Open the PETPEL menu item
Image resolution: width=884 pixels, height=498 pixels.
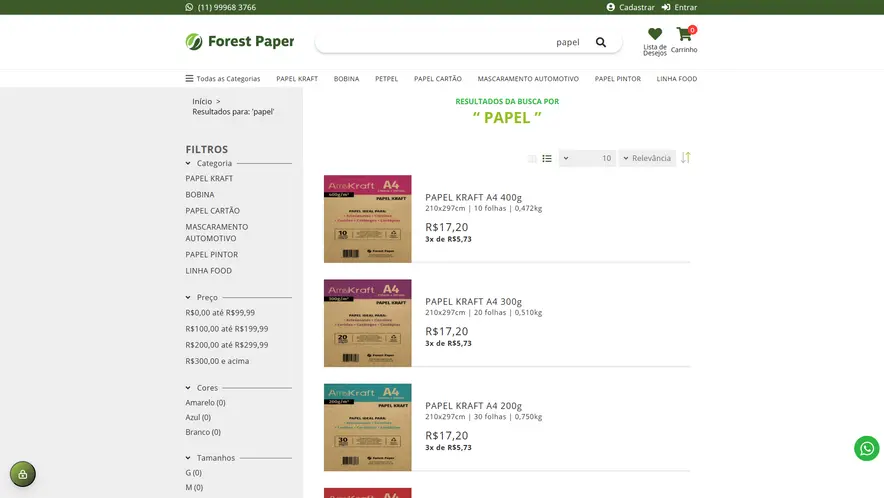pos(387,79)
